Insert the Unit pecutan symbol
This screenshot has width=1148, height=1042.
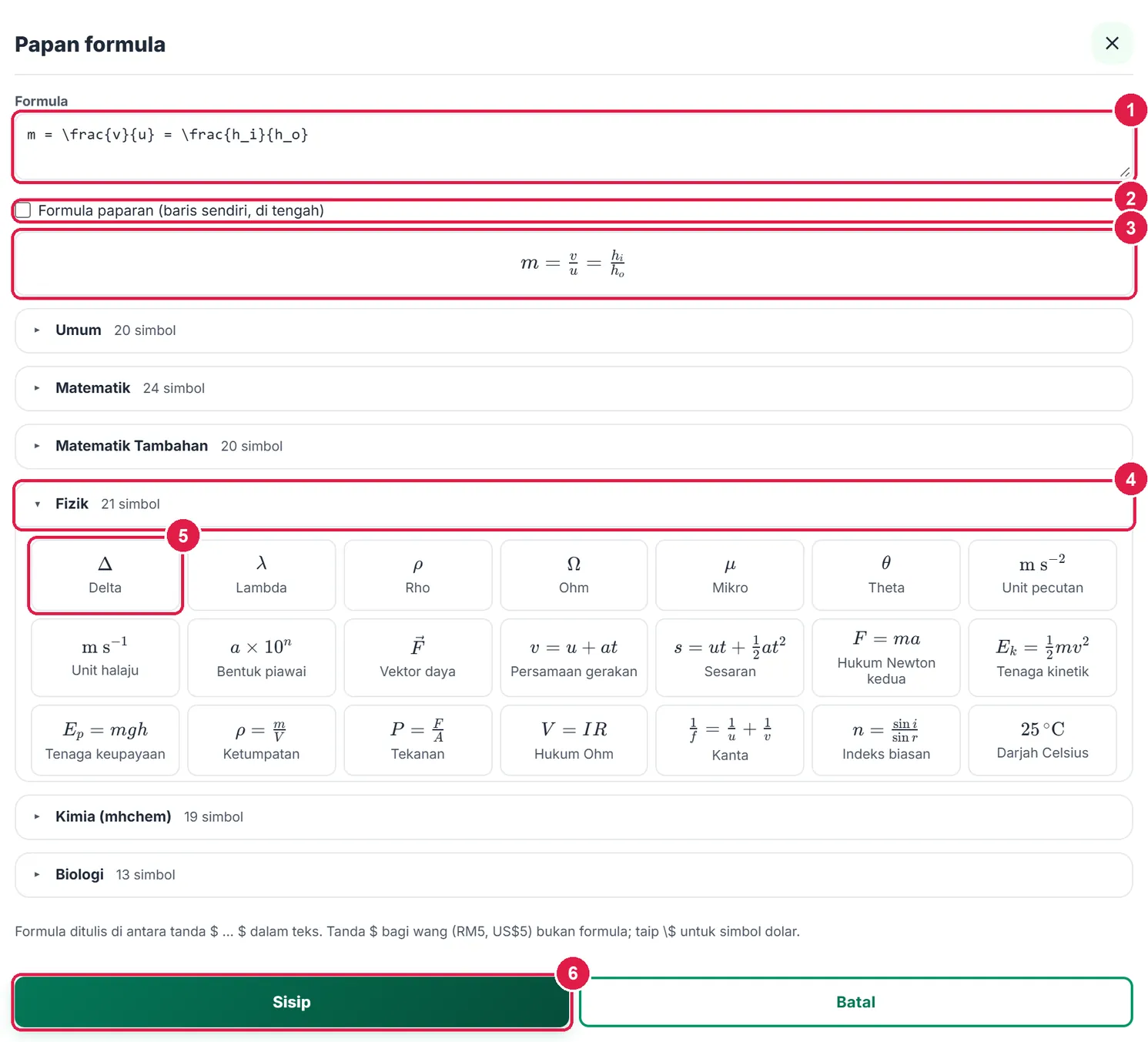tap(1043, 575)
